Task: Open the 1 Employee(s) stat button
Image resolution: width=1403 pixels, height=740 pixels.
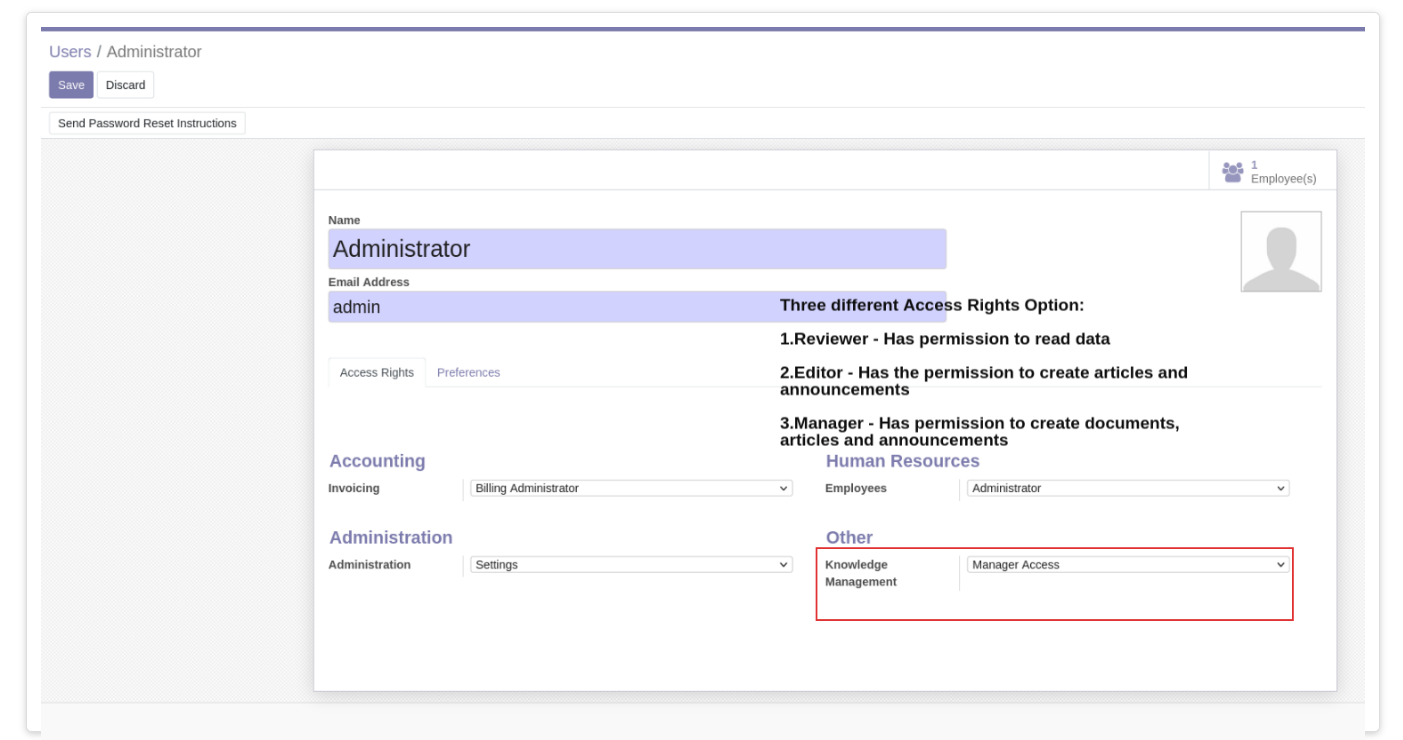Action: click(x=1272, y=171)
